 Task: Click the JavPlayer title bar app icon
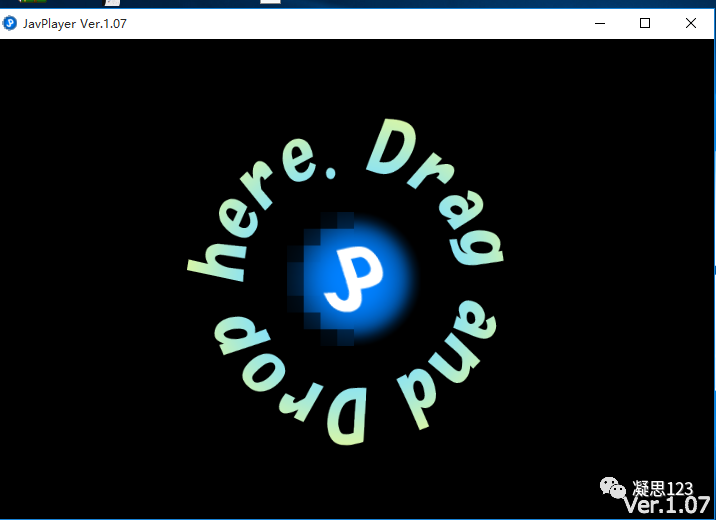[10, 23]
